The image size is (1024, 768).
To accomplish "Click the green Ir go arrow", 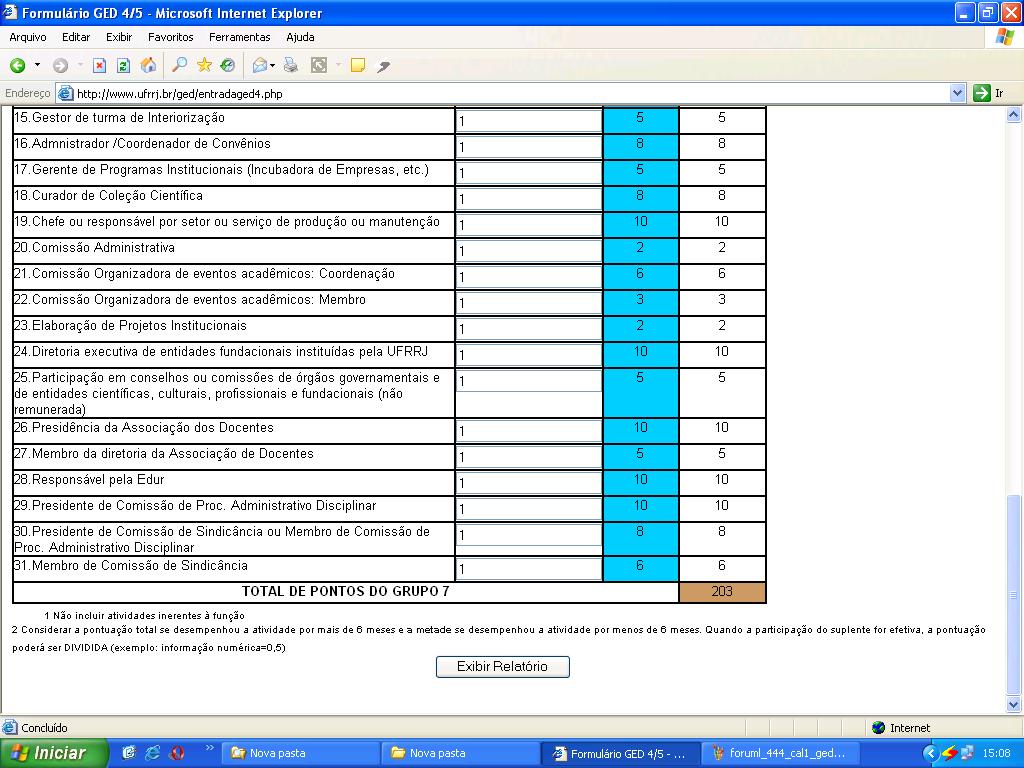I will click(x=982, y=93).
